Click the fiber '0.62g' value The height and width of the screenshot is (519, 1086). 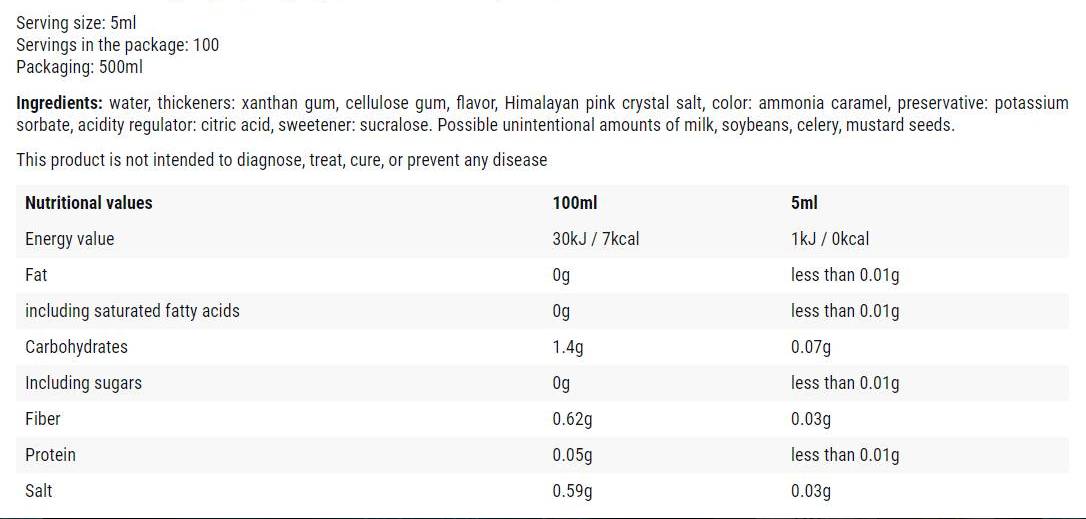click(x=572, y=419)
